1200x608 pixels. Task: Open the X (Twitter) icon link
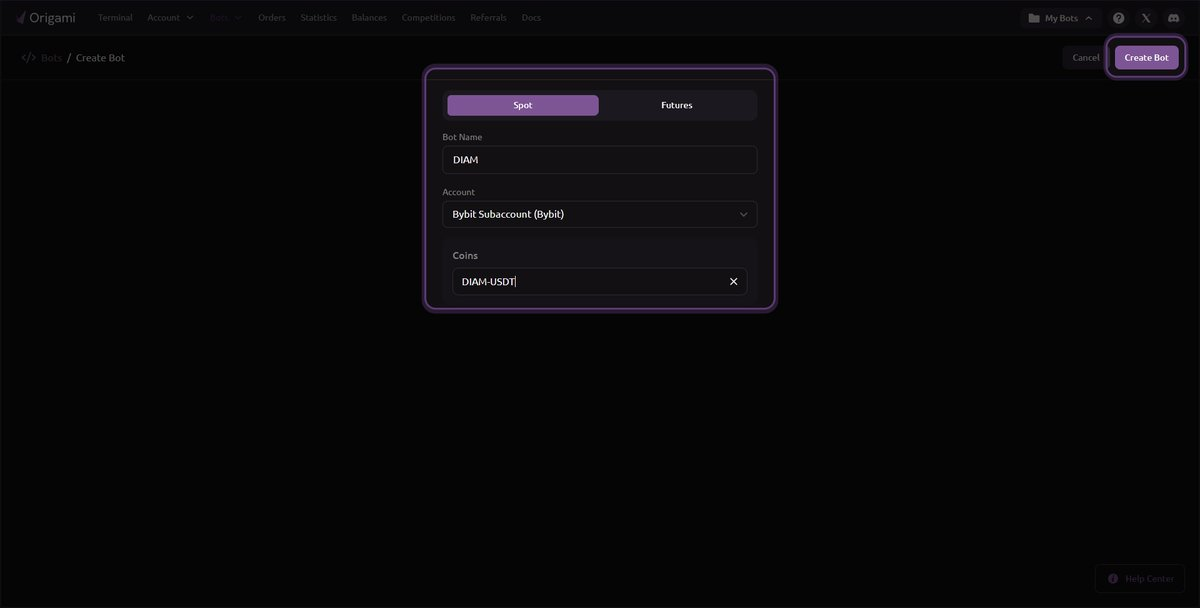[x=1146, y=18]
